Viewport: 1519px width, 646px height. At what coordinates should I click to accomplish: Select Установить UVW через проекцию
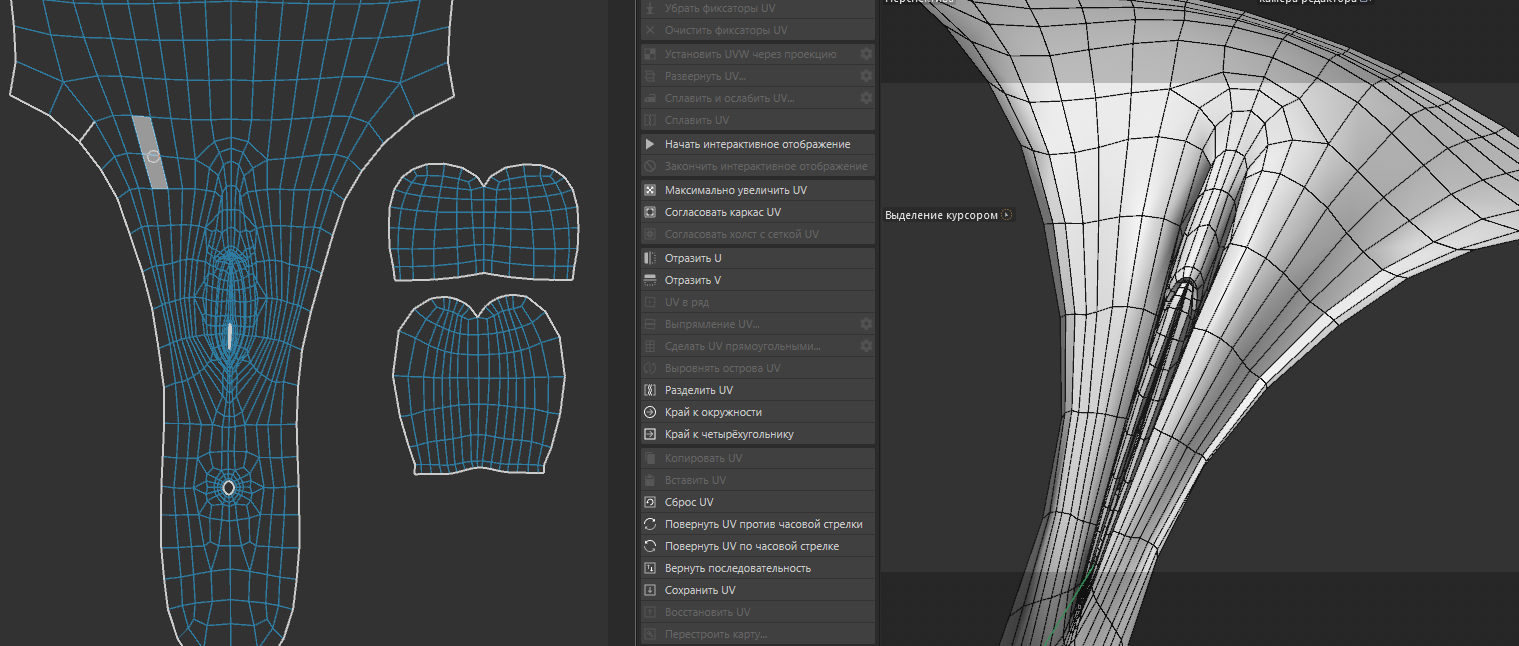click(758, 54)
